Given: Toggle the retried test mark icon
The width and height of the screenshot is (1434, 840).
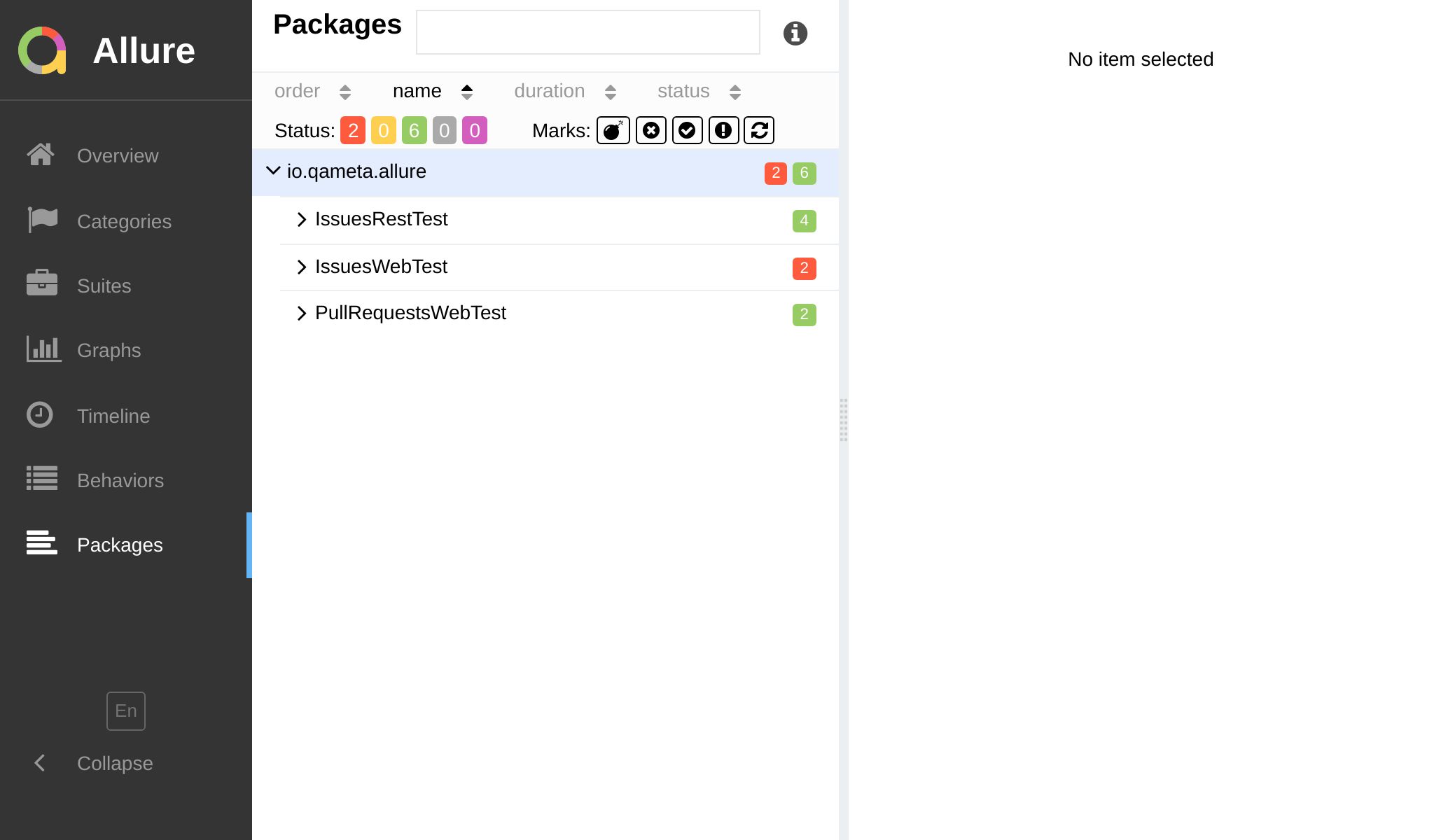Looking at the screenshot, I should 759,130.
